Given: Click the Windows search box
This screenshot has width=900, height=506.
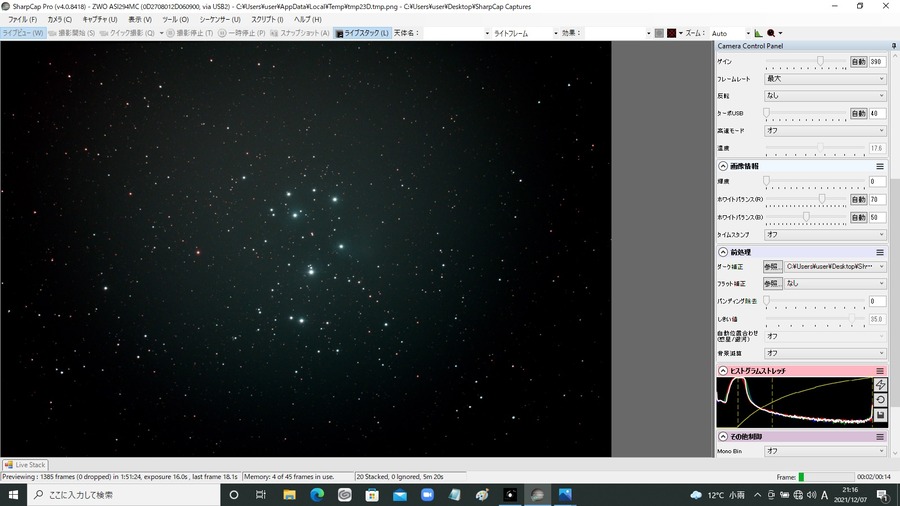Looking at the screenshot, I should coord(123,495).
